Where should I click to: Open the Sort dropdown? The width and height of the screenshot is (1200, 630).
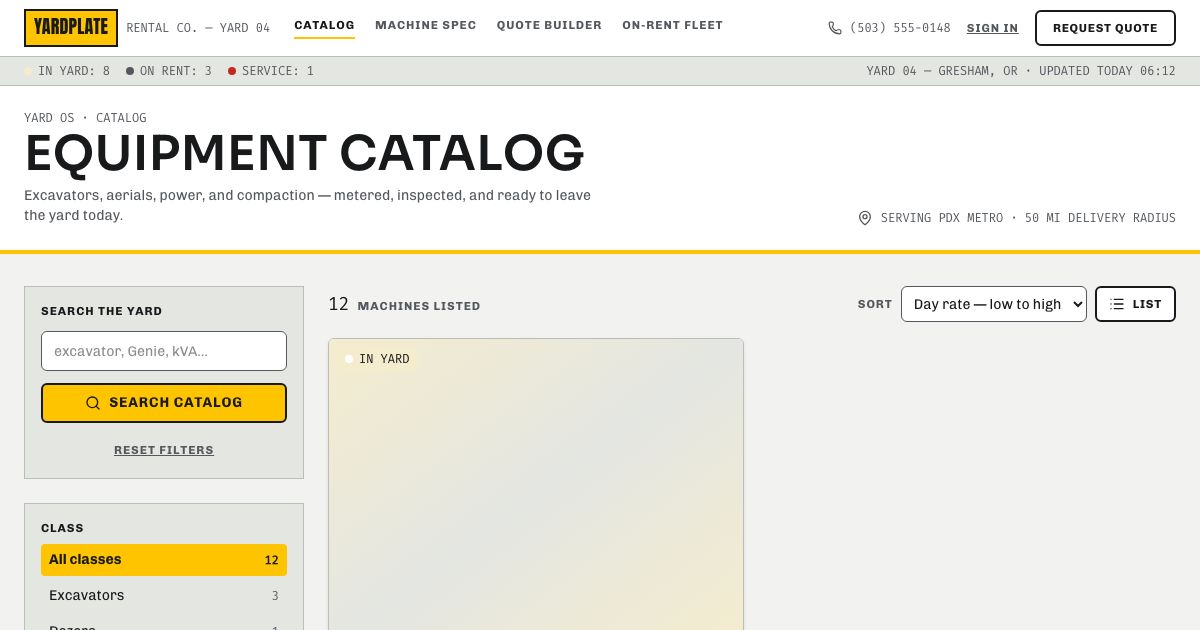[x=994, y=304]
